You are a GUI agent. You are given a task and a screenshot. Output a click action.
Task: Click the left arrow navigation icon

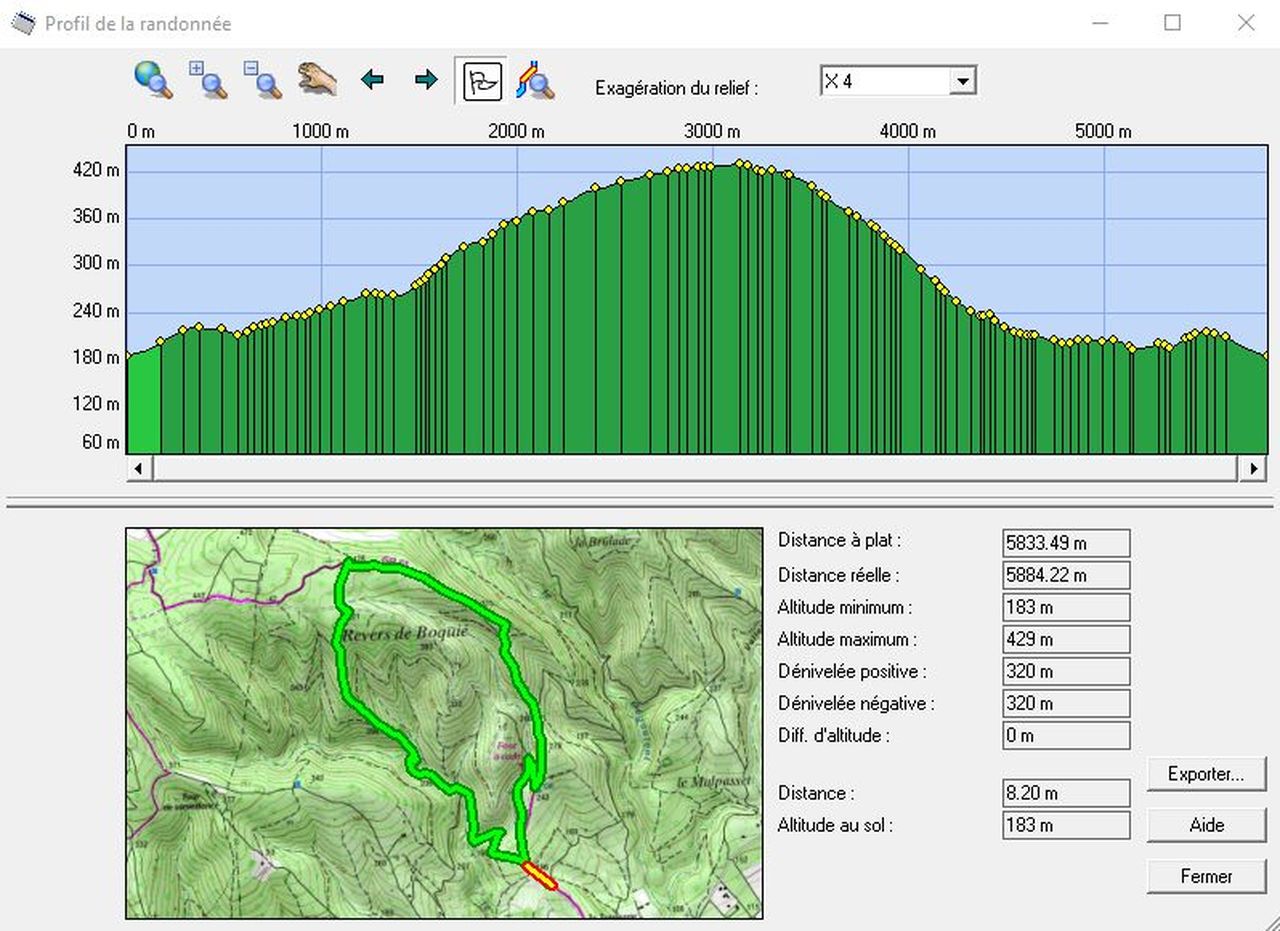[x=372, y=80]
